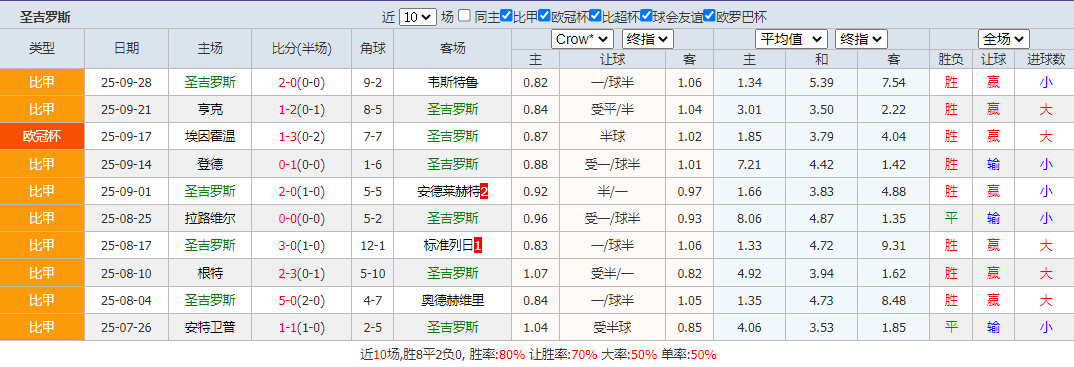Uncheck the 比超杯 filter checkbox
The width and height of the screenshot is (1074, 367).
pyautogui.click(x=596, y=16)
